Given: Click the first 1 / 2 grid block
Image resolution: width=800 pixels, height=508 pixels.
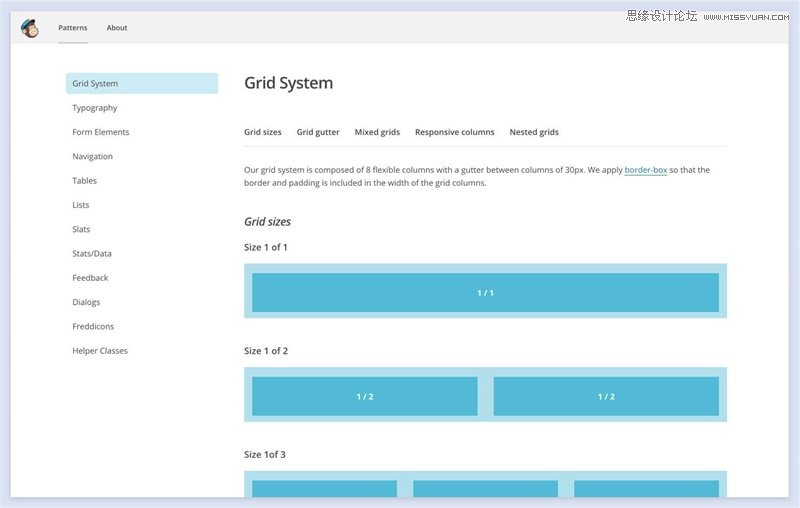Looking at the screenshot, I should (365, 396).
